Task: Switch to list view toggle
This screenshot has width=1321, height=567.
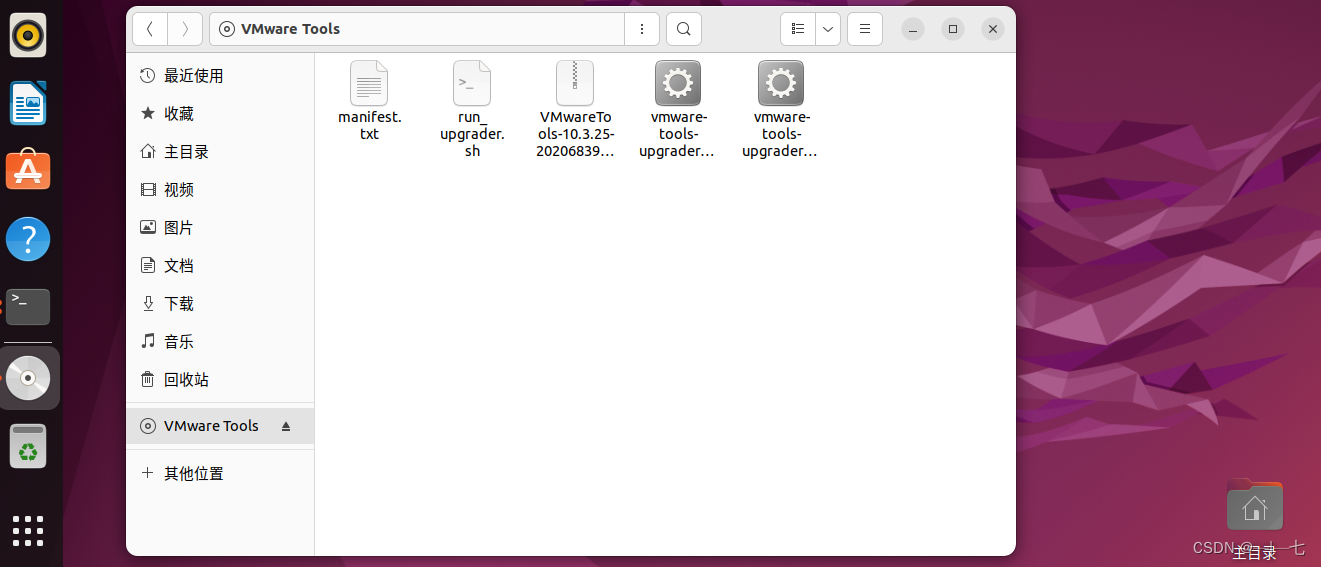Action: click(798, 29)
